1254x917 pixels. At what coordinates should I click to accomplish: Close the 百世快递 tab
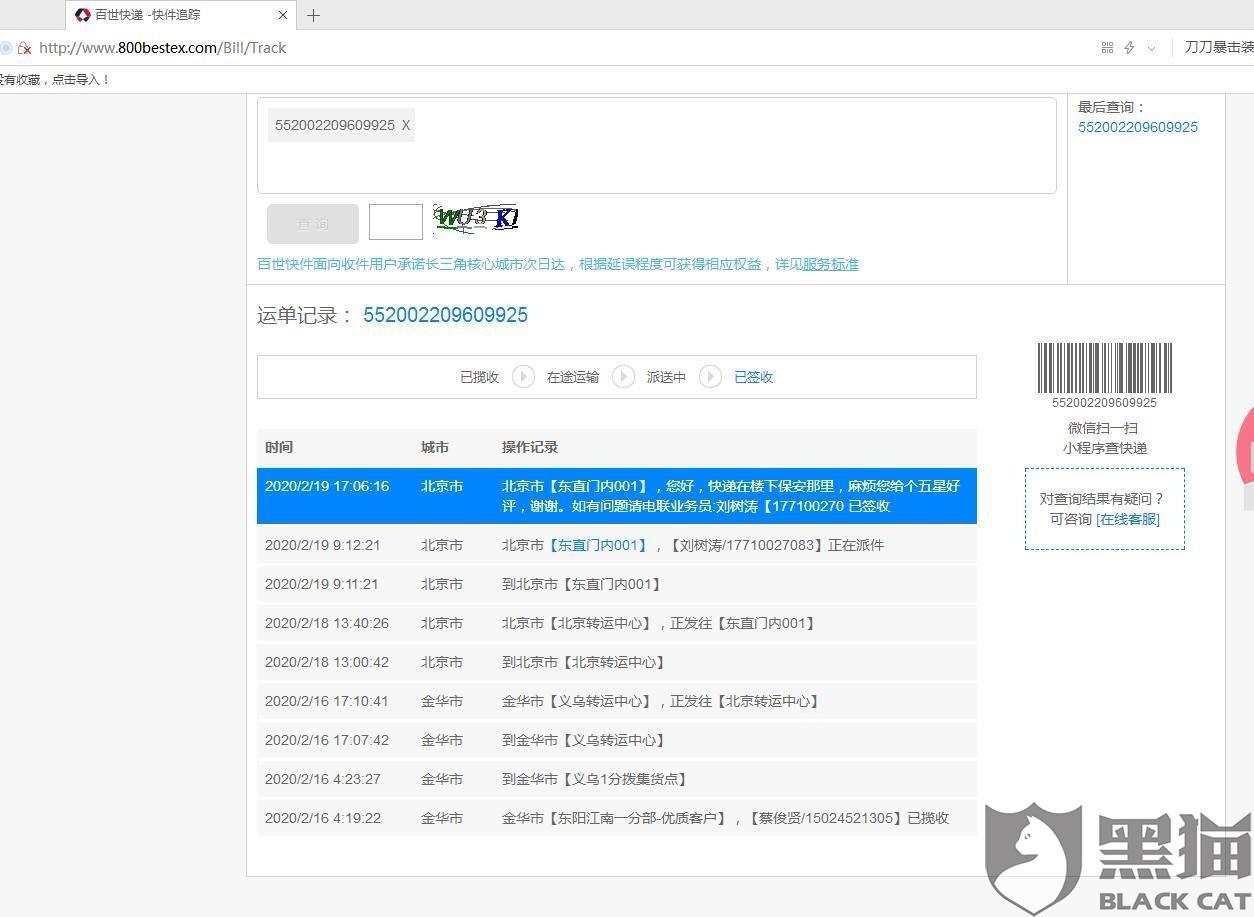click(x=283, y=15)
